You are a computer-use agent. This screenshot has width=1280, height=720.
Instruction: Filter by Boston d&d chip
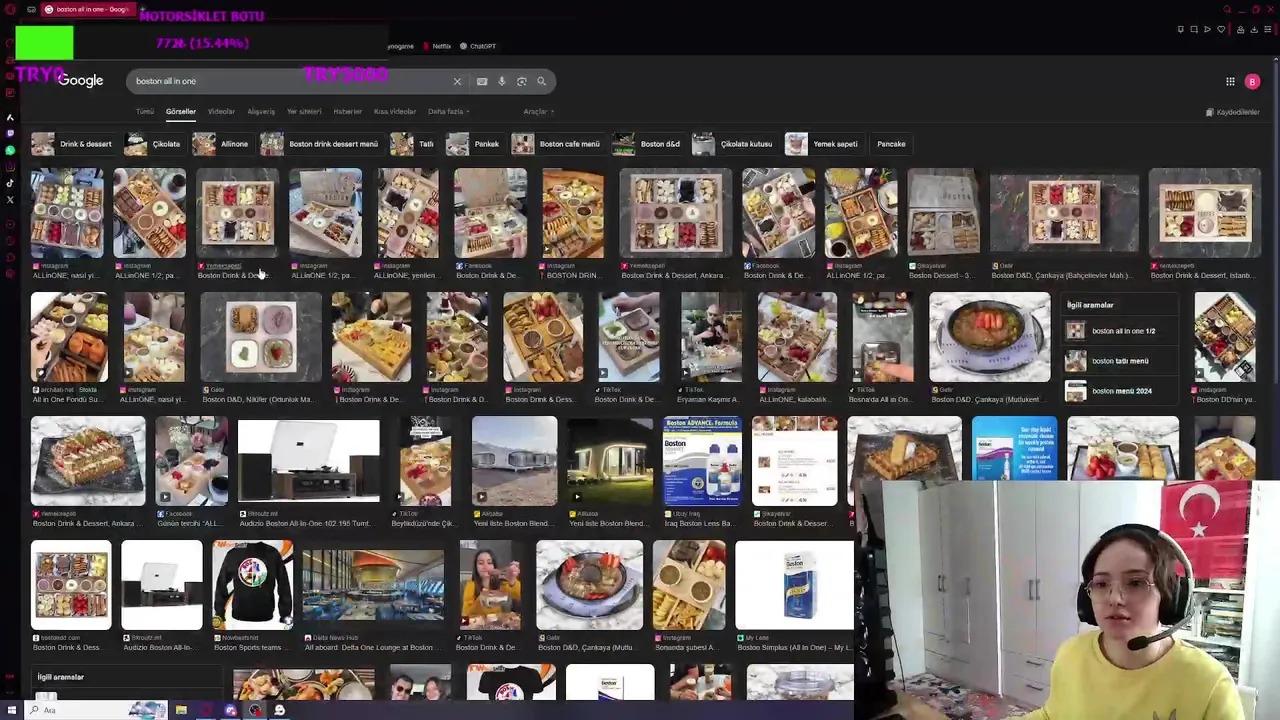tap(647, 144)
